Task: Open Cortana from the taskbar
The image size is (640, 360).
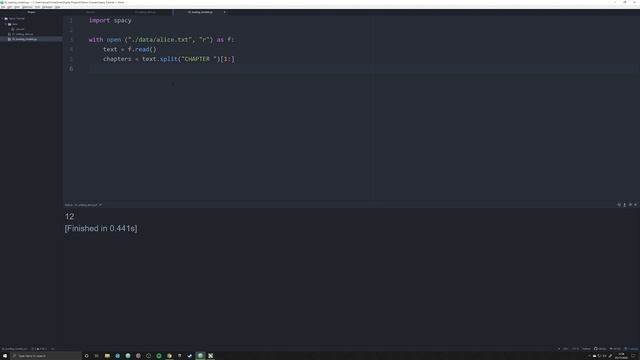Action: coord(87,356)
